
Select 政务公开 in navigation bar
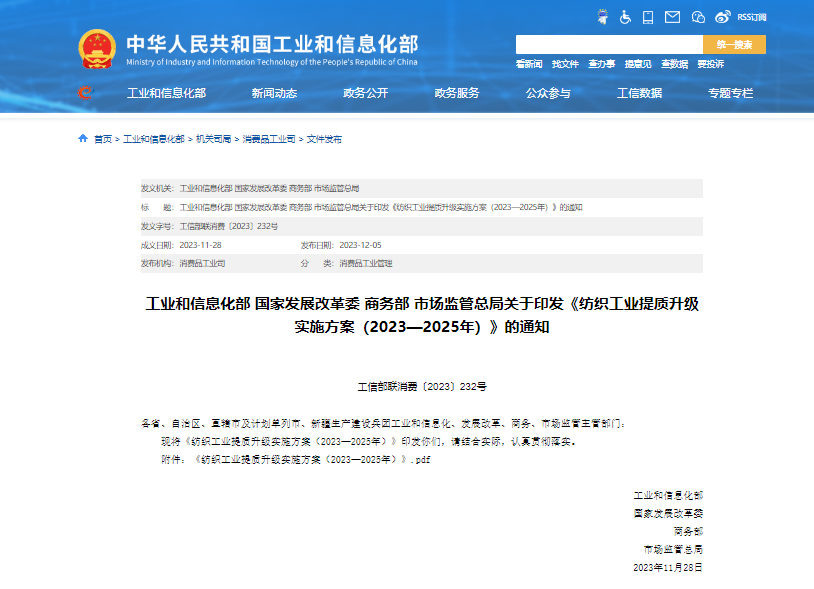click(x=365, y=93)
